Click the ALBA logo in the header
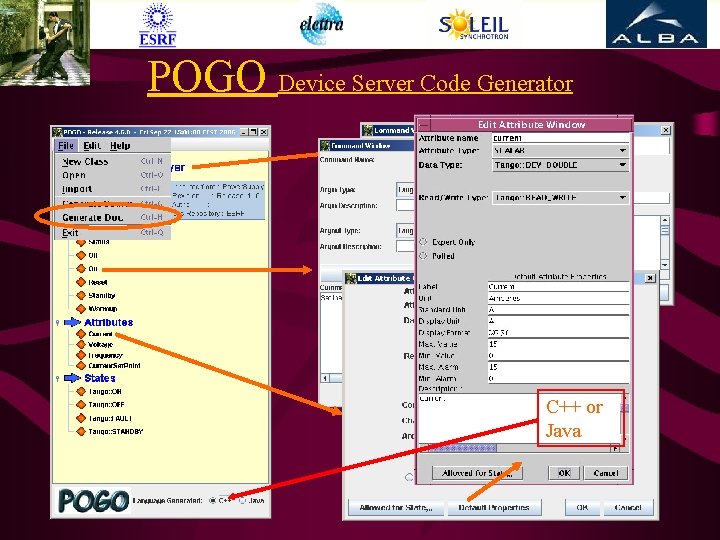The height and width of the screenshot is (540, 720). pyautogui.click(x=656, y=24)
